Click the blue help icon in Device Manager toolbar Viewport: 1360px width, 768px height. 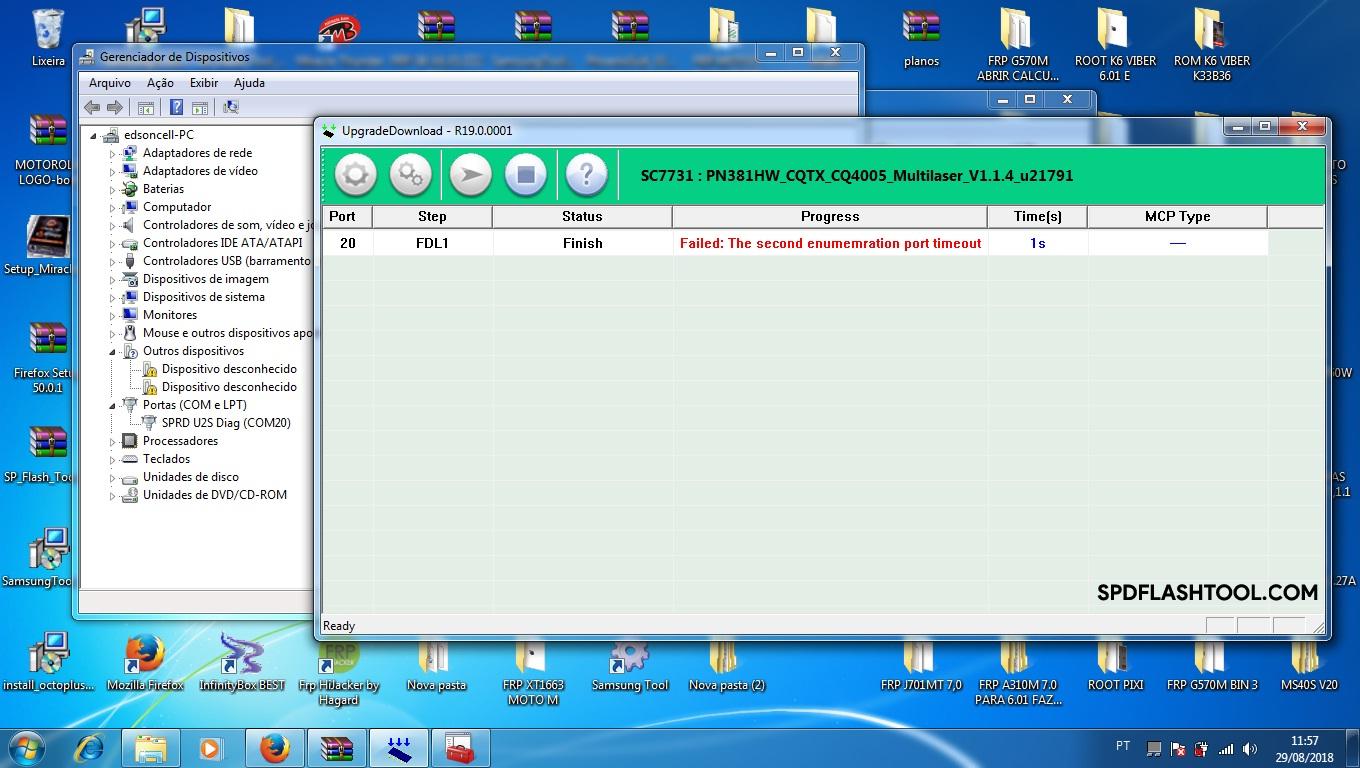tap(176, 107)
